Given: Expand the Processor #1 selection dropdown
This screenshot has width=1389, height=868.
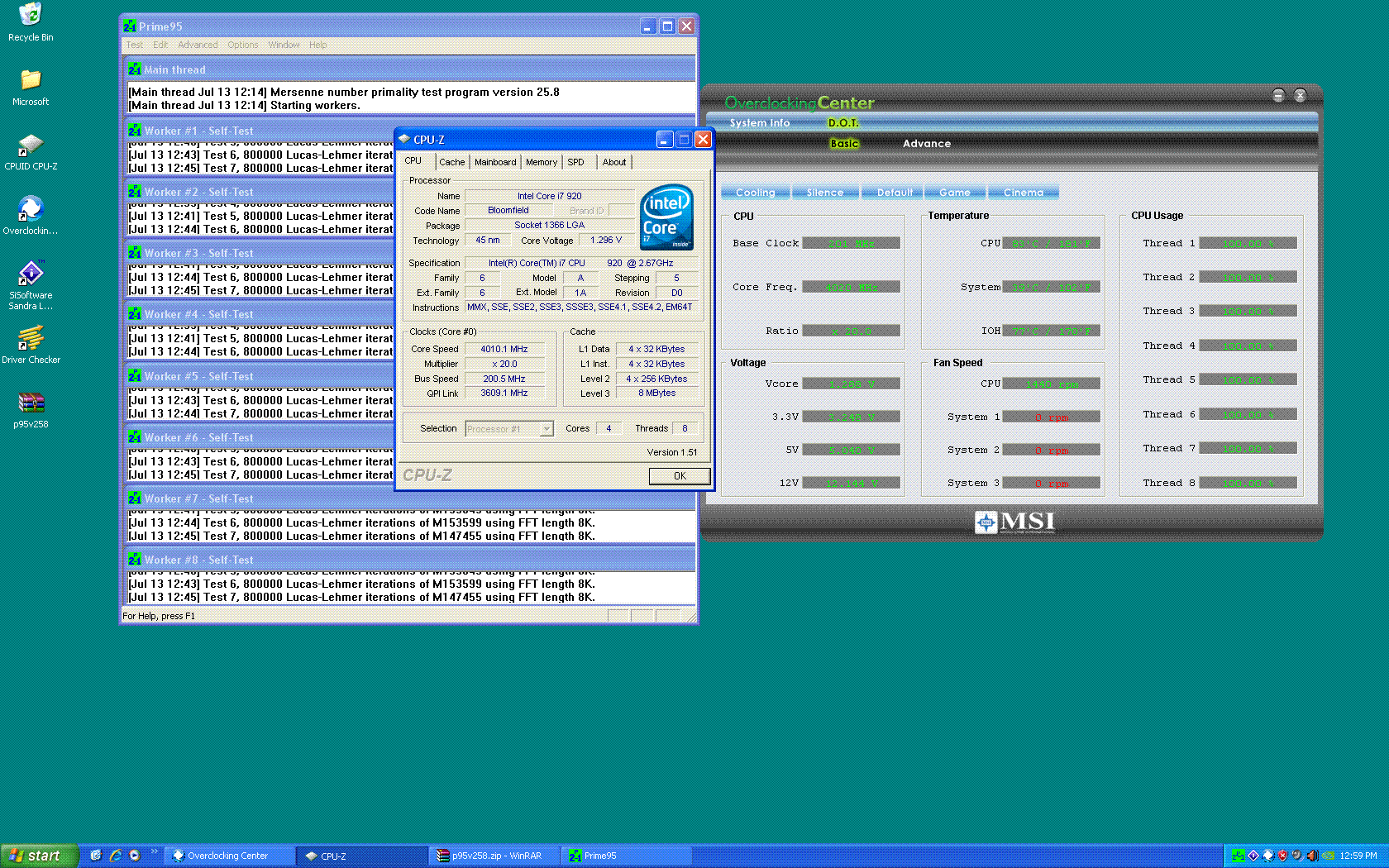Looking at the screenshot, I should tap(546, 428).
